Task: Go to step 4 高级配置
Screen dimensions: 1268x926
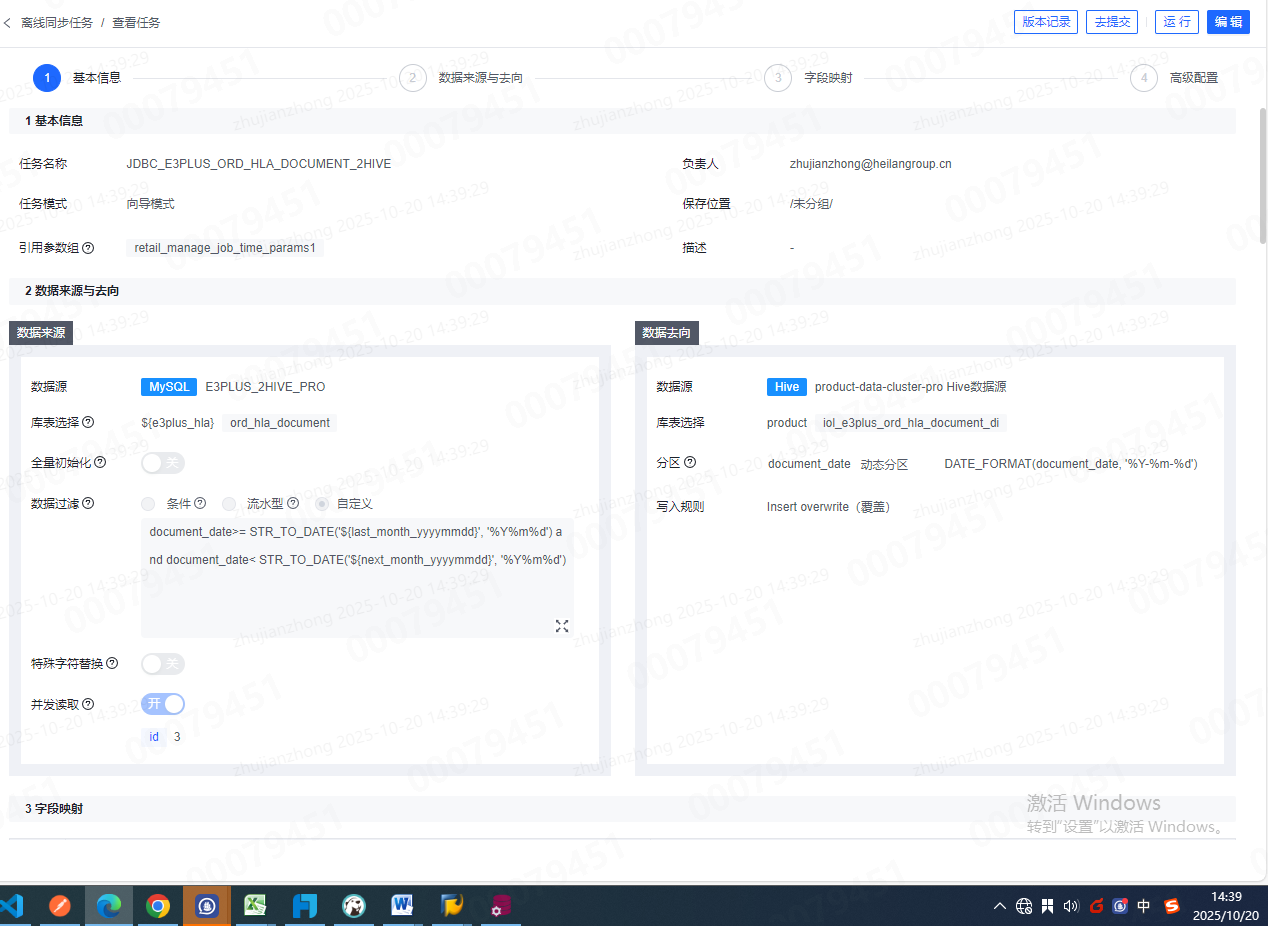Action: pos(1144,78)
